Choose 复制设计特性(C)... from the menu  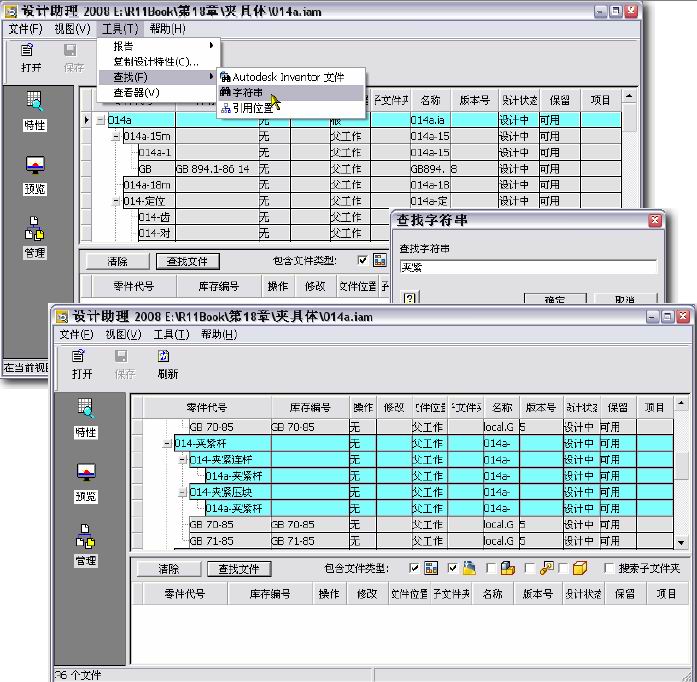click(157, 61)
